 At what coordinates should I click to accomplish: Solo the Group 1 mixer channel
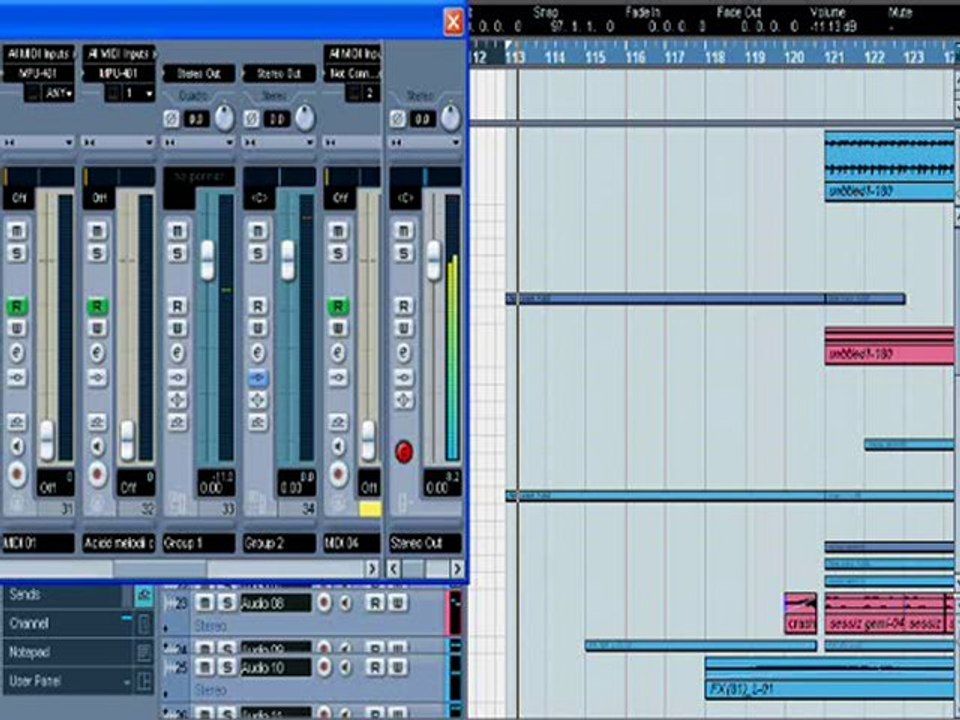pyautogui.click(x=178, y=253)
